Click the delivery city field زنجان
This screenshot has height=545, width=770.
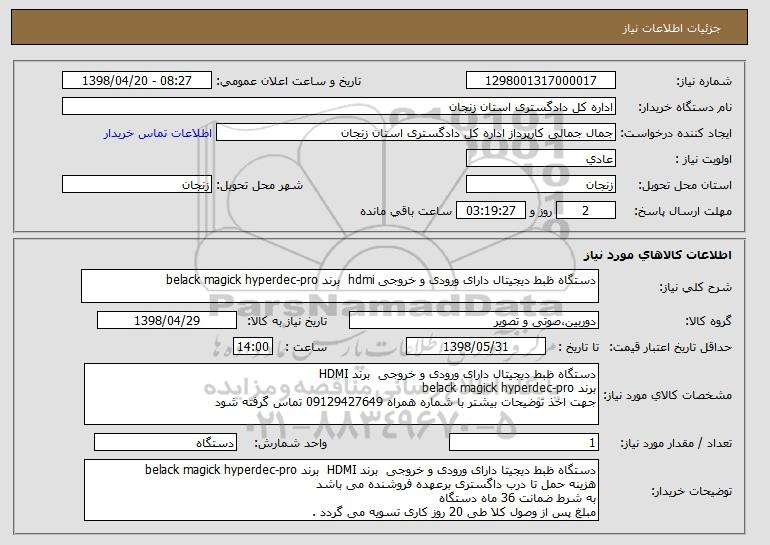[137, 185]
